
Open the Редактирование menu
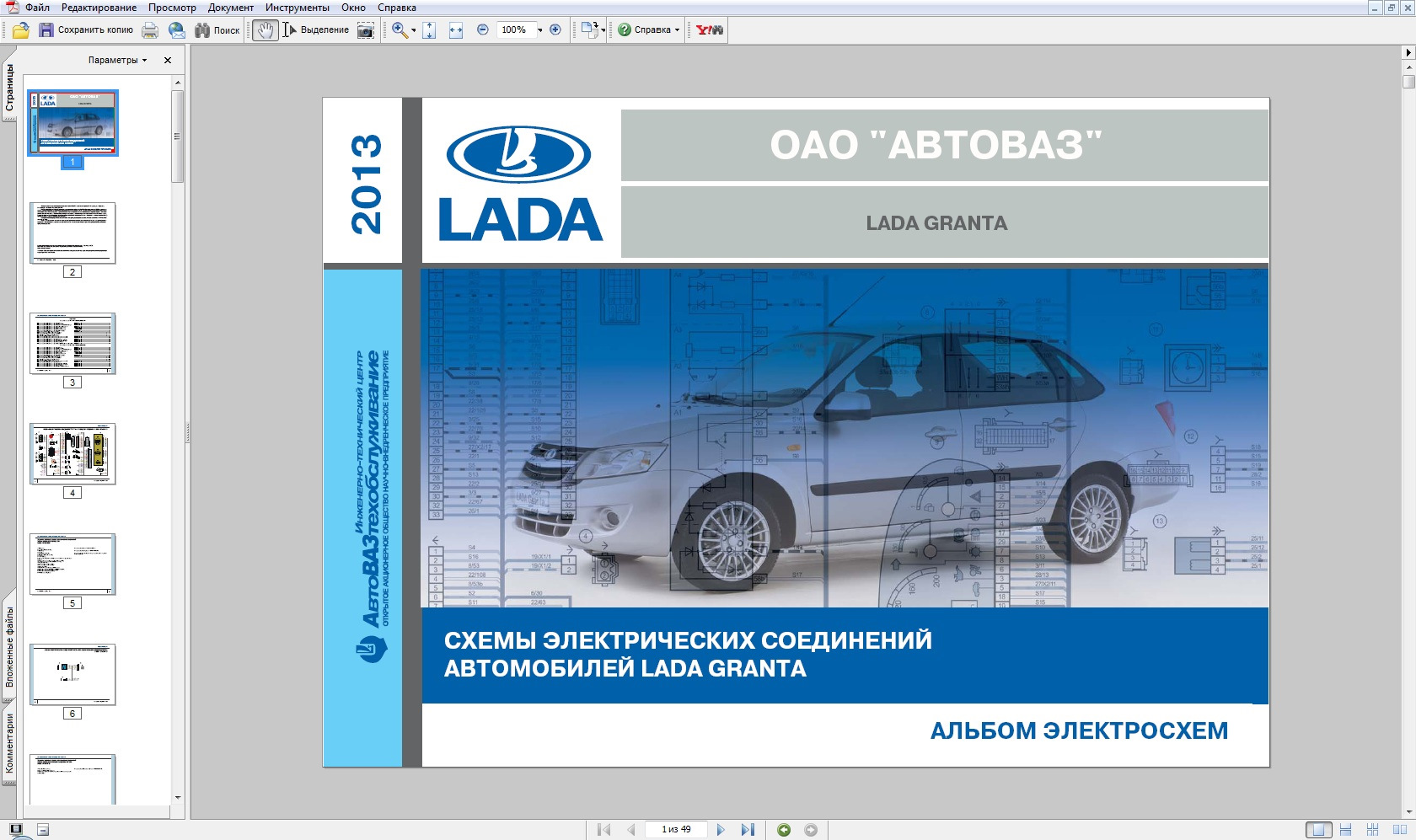pyautogui.click(x=99, y=8)
